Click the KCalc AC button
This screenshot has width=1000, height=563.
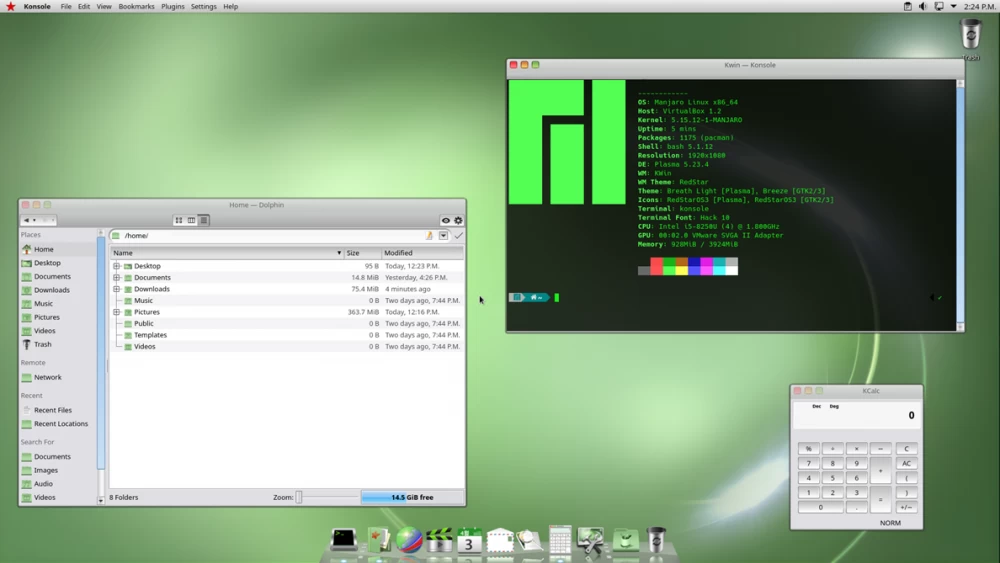(906, 464)
